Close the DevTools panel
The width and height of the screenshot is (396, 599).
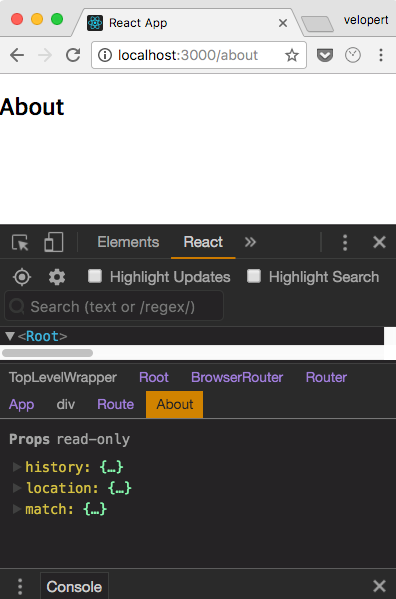(379, 242)
